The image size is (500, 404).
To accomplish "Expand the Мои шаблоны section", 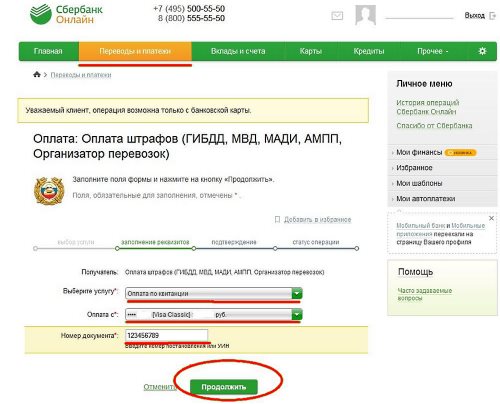I will point(419,183).
